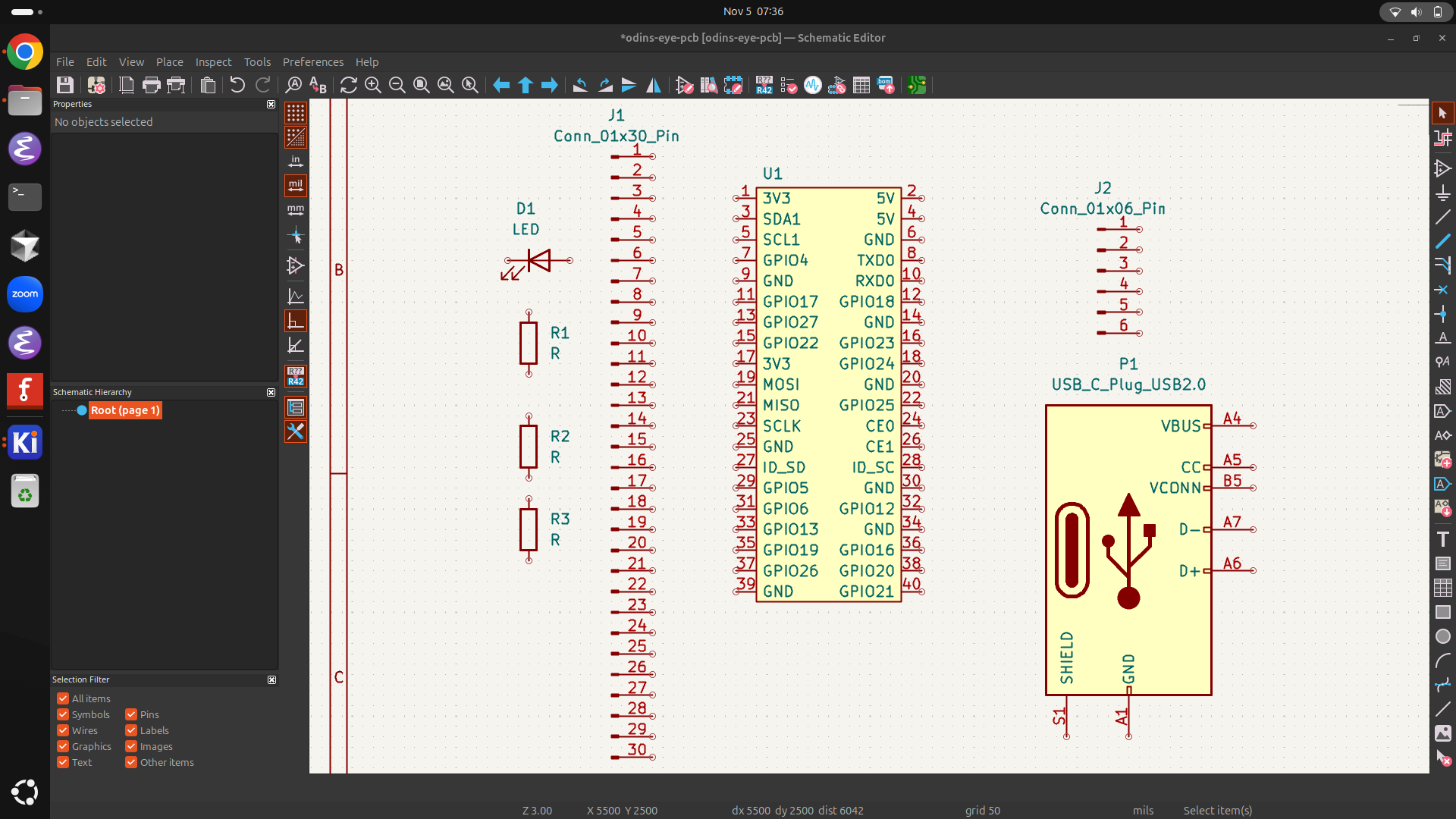The height and width of the screenshot is (819, 1456).
Task: Disable the Labels selection filter
Action: [130, 730]
